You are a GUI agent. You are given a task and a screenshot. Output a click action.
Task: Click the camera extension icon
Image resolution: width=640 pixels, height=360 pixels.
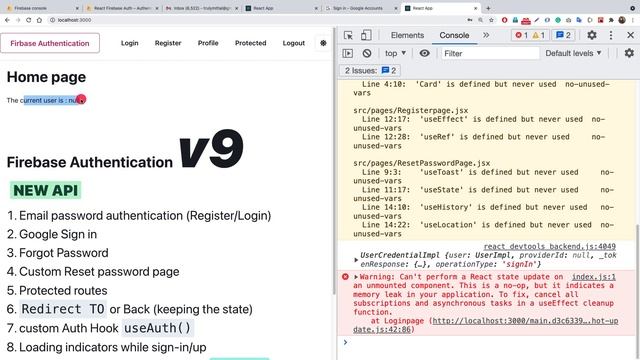569,20
